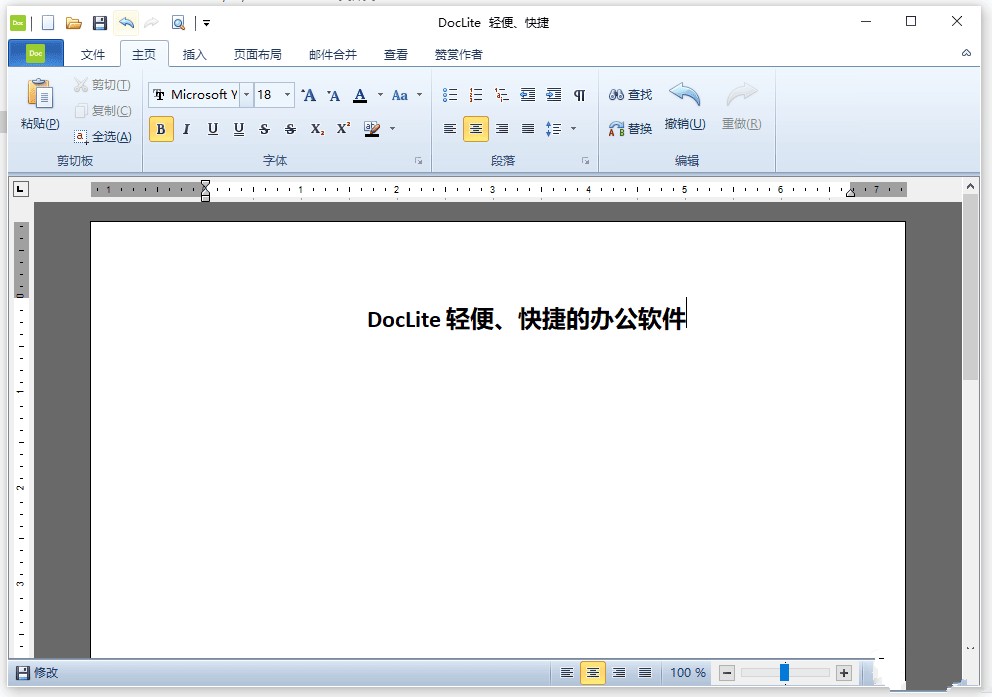Click the Paste clipboard icon

coord(40,94)
